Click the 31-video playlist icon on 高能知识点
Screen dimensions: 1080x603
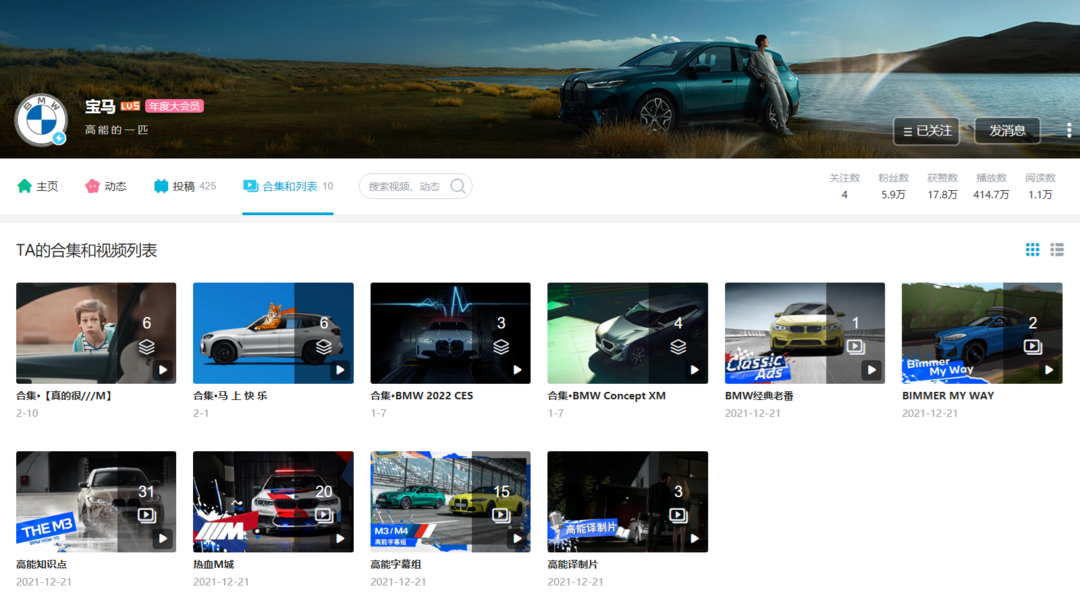click(146, 515)
